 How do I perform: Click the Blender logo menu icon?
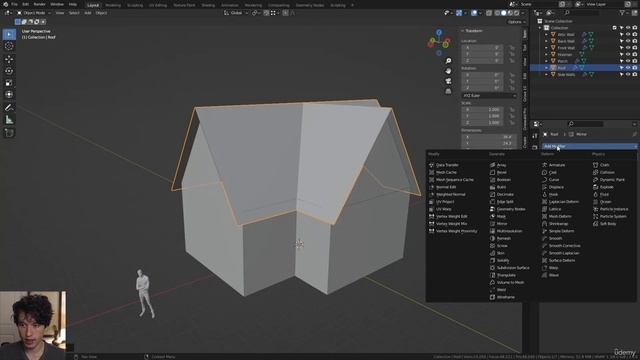tap(5, 4)
